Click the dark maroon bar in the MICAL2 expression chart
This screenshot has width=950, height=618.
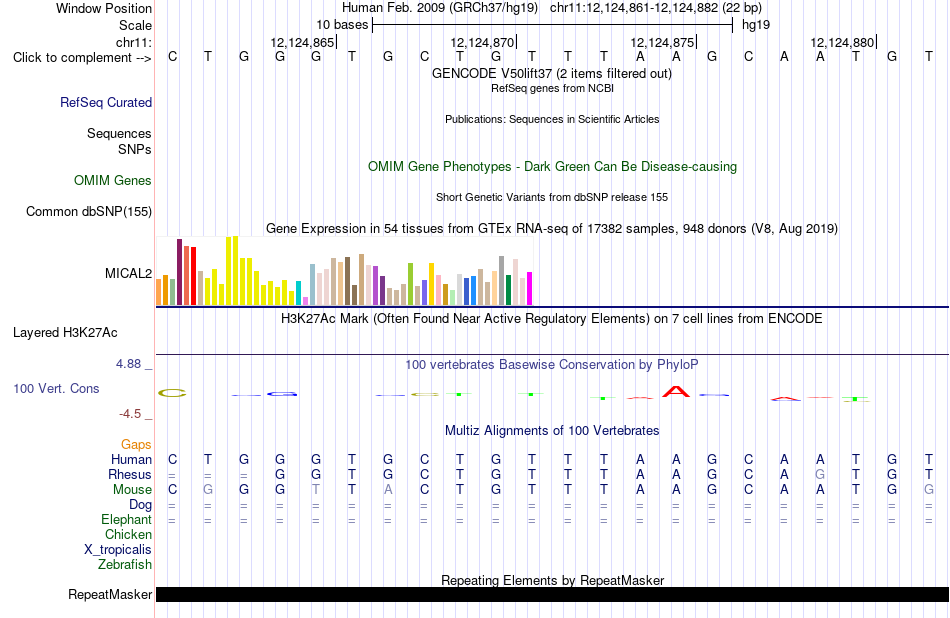coord(179,272)
